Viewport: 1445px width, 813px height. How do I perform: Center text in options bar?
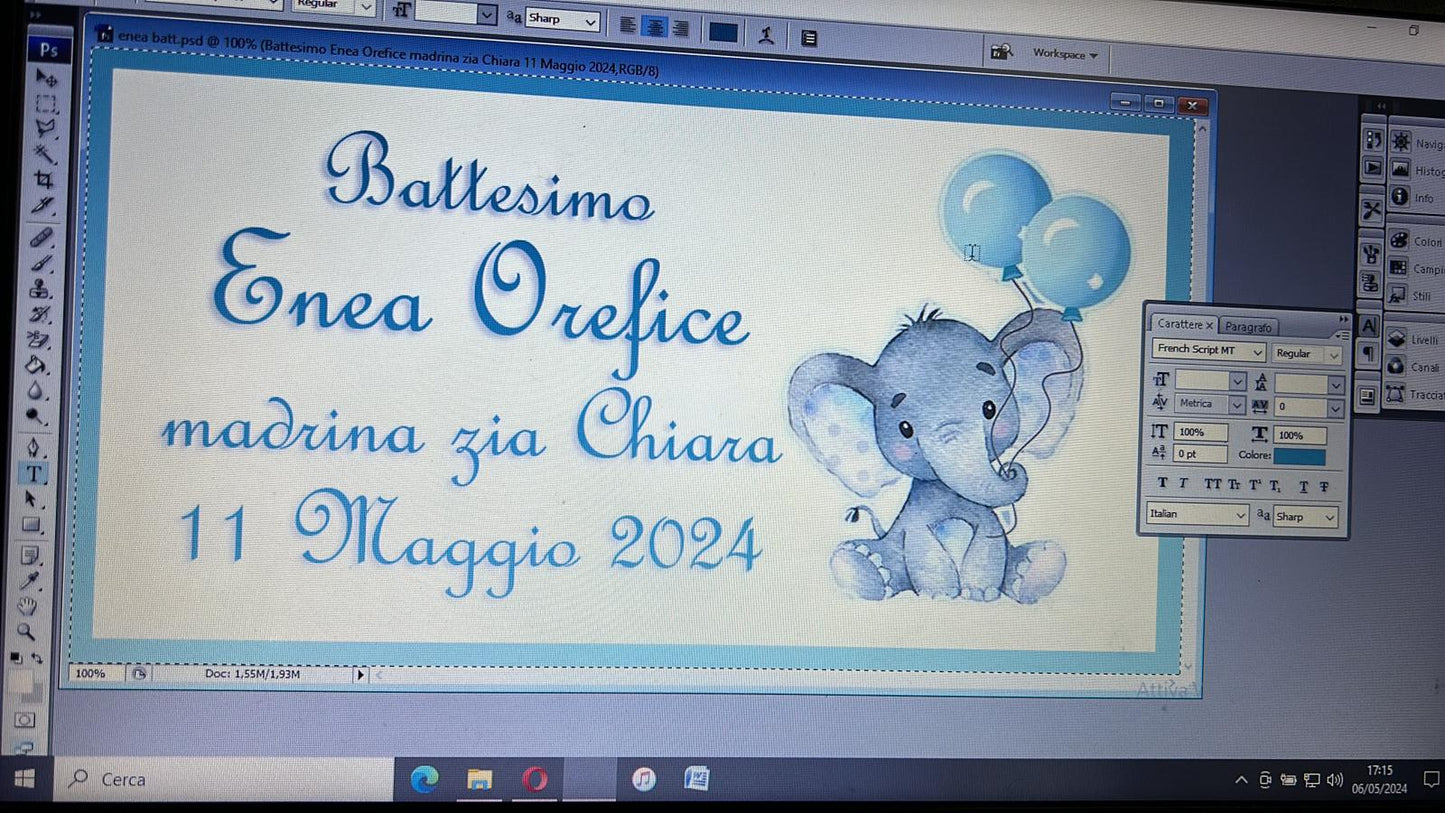click(x=654, y=28)
